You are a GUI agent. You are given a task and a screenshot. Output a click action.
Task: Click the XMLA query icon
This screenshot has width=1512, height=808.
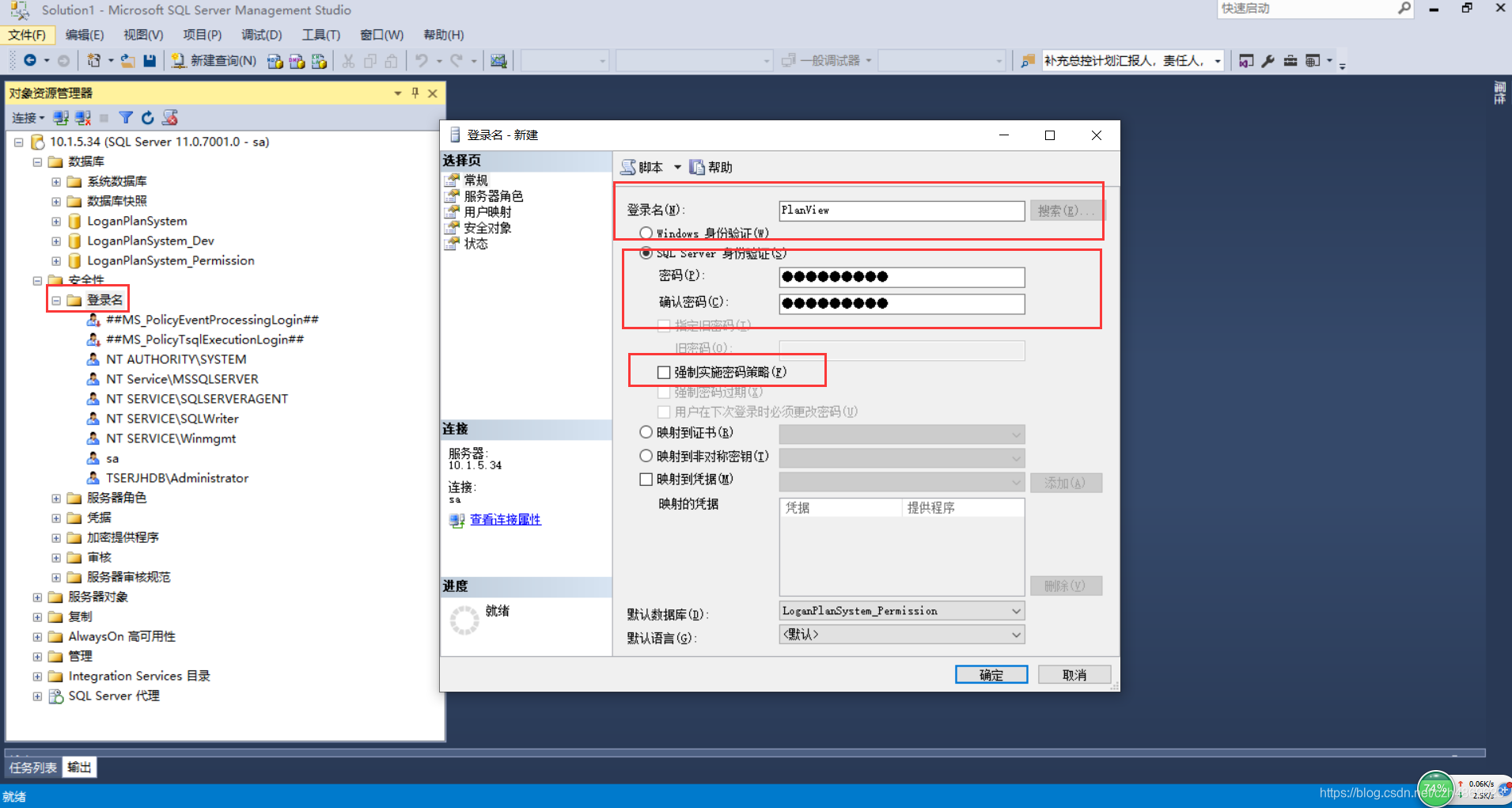319,61
